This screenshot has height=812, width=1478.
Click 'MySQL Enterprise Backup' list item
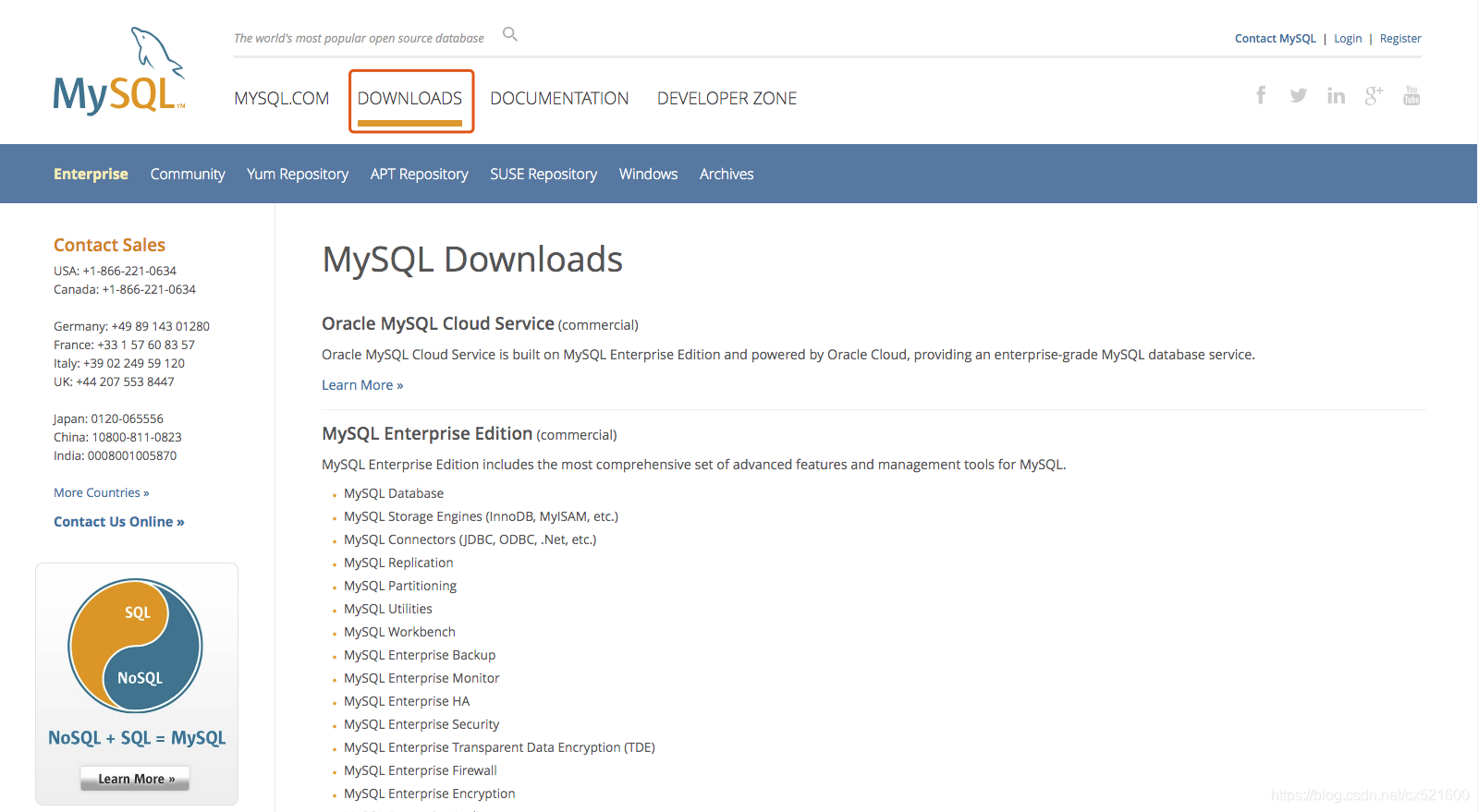(x=420, y=655)
